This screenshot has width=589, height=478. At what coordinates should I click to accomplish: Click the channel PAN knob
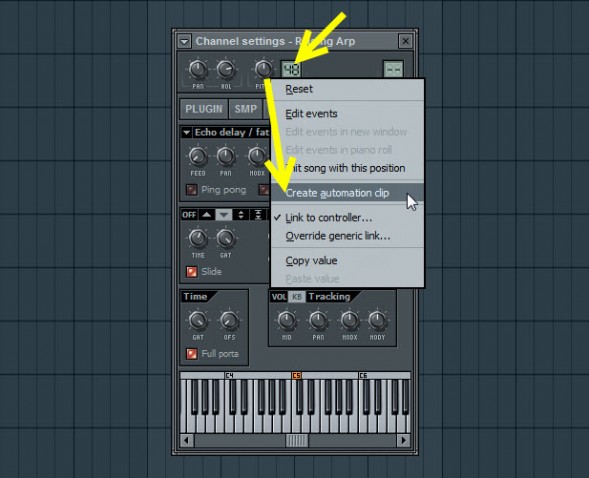(x=198, y=69)
